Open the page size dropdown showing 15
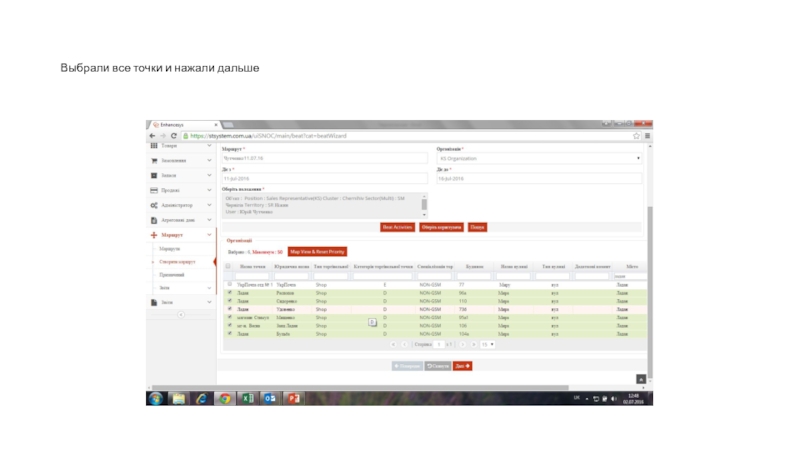800x450 pixels. (x=486, y=344)
